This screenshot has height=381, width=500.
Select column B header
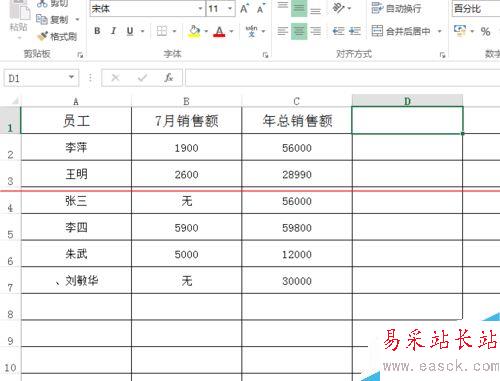click(x=186, y=101)
